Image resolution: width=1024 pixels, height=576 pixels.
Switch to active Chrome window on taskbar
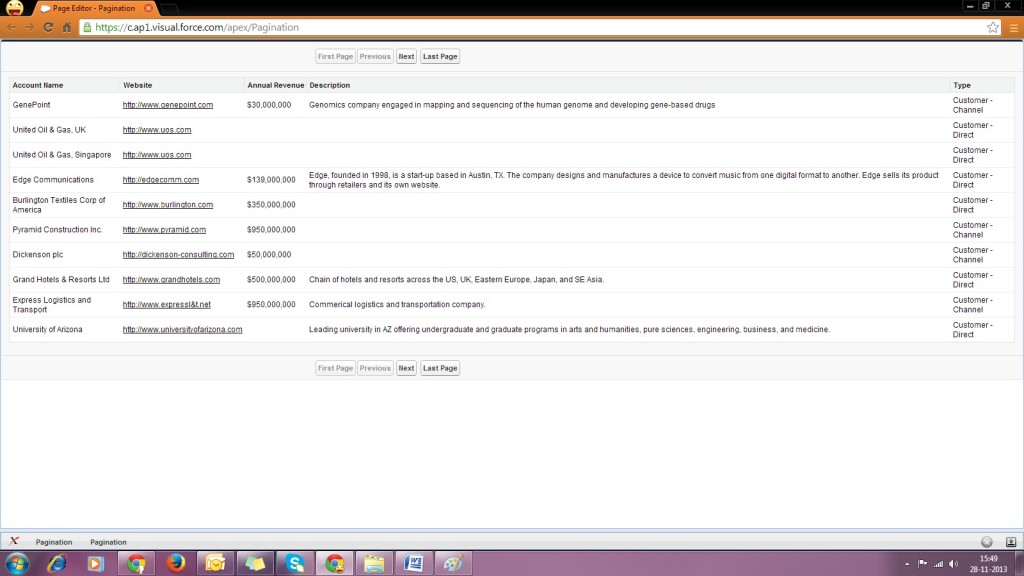(334, 563)
